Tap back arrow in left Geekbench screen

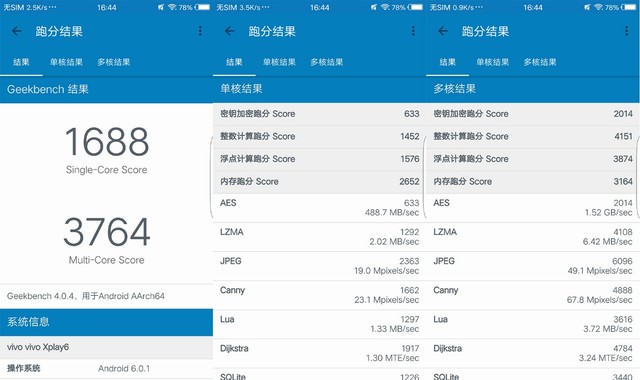point(17,31)
